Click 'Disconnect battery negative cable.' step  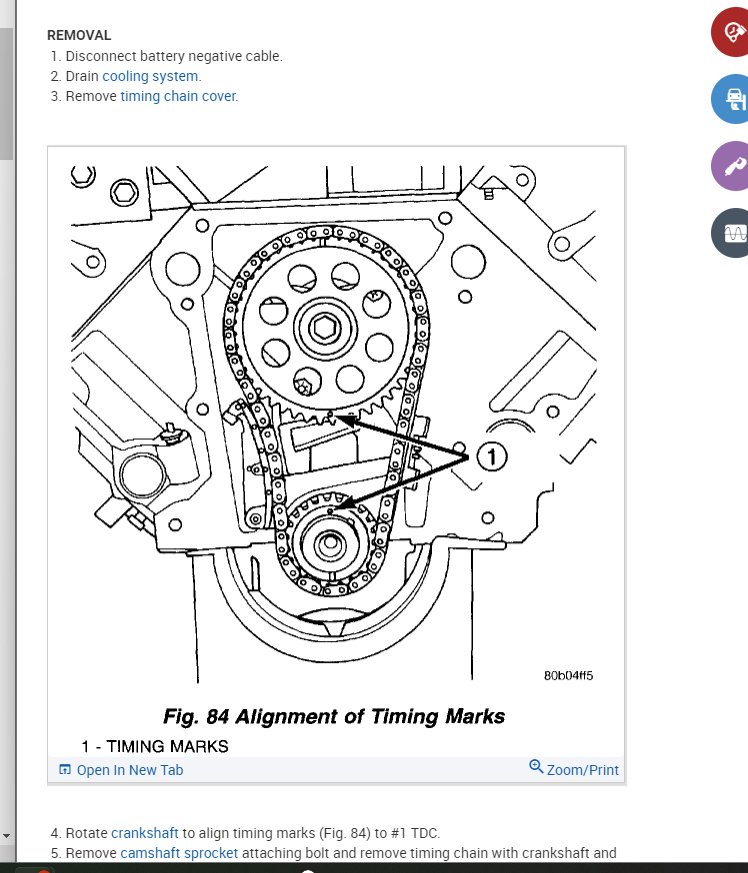coord(174,56)
